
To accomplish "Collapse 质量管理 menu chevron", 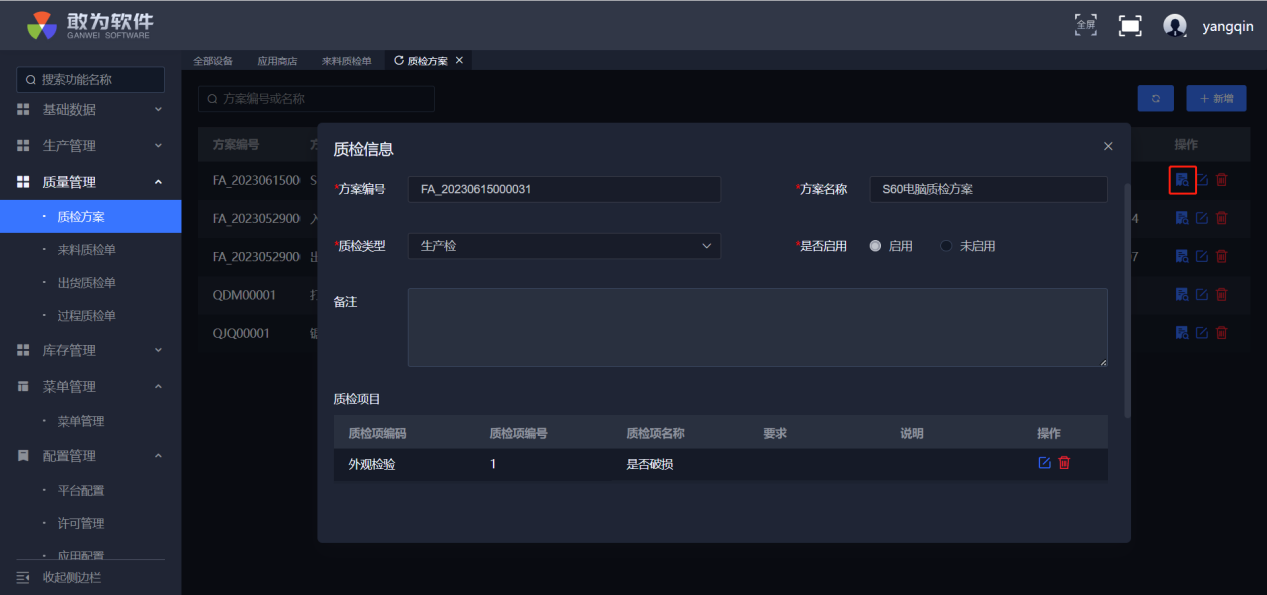I will [x=158, y=182].
